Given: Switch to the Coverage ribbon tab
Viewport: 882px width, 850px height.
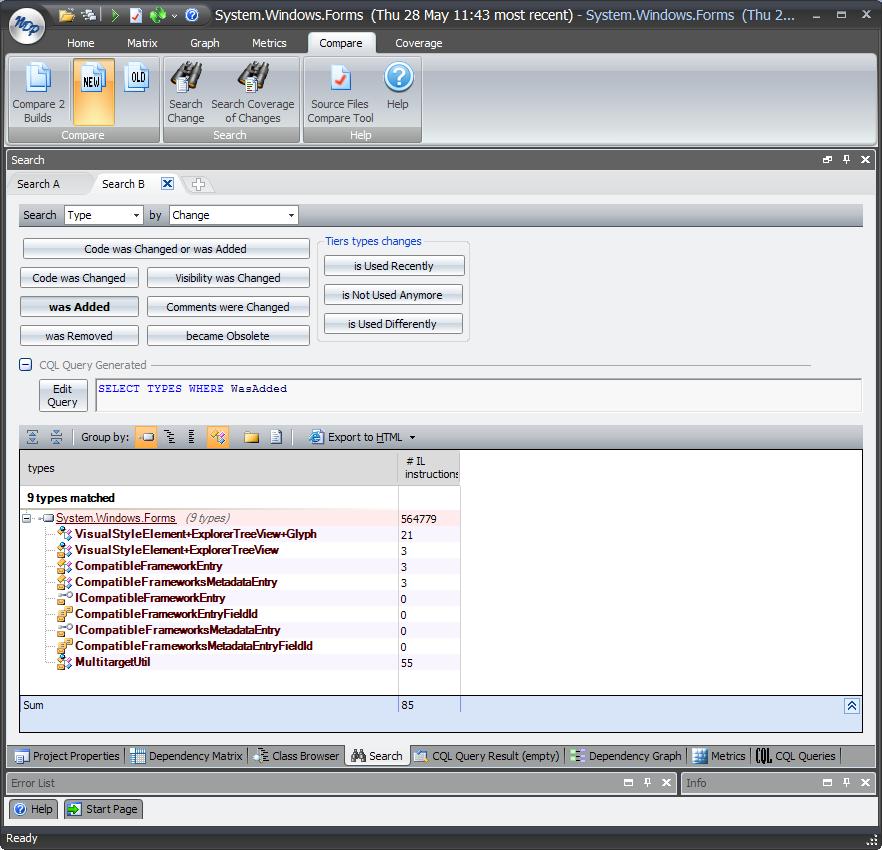Looking at the screenshot, I should (x=418, y=43).
